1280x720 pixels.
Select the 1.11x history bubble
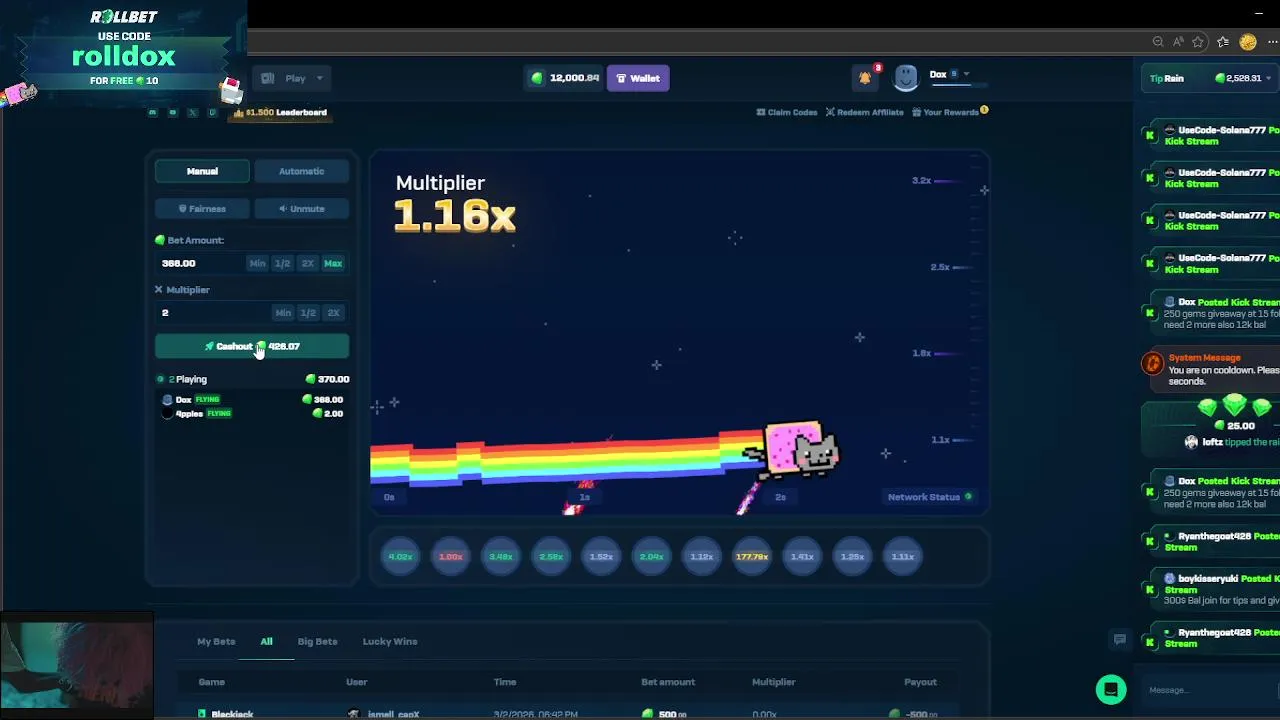click(x=902, y=556)
